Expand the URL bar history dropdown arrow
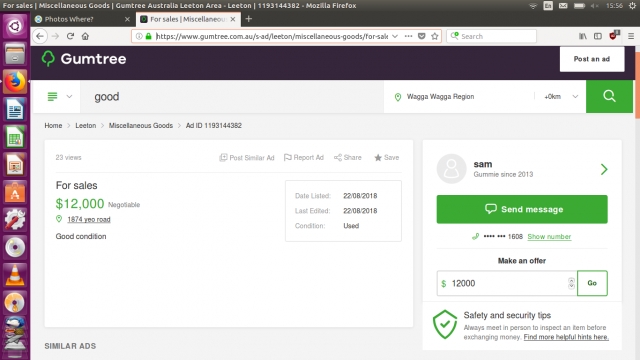640x360 pixels. tap(395, 36)
